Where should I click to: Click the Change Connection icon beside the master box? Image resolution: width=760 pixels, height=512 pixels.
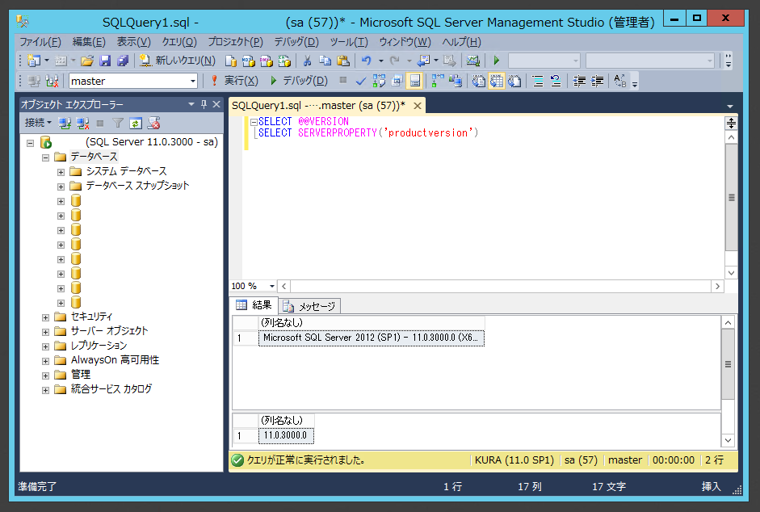click(x=52, y=81)
